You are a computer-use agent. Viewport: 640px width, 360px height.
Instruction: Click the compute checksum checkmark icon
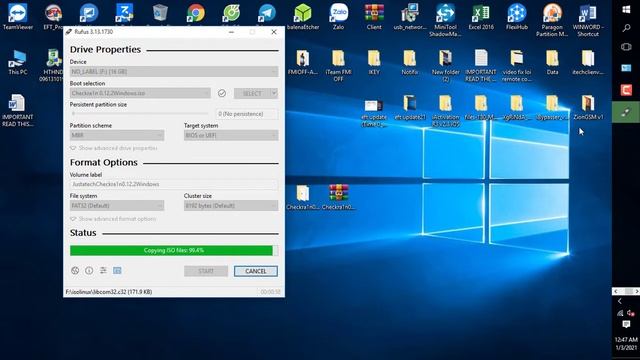point(222,93)
